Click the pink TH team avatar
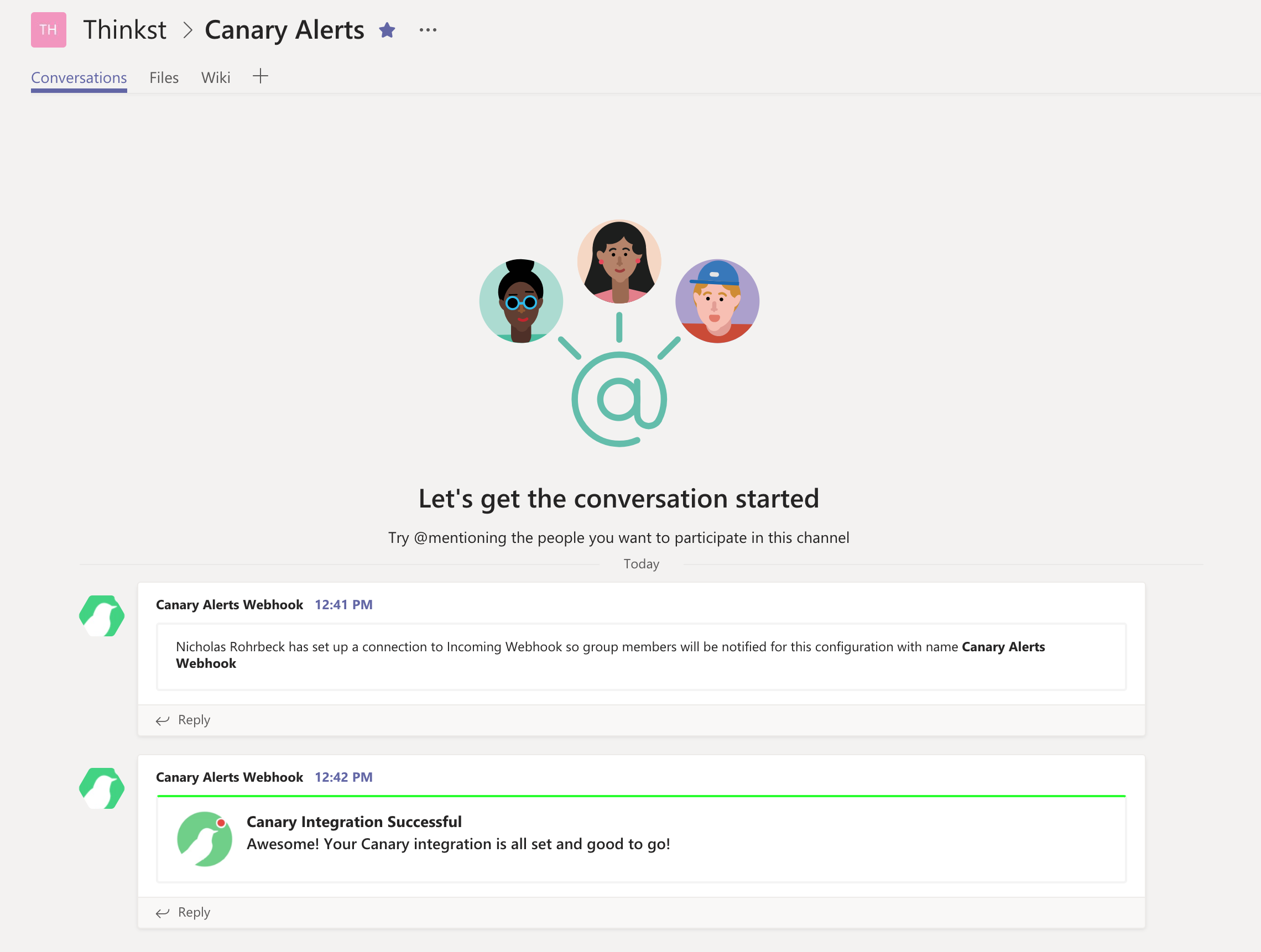Viewport: 1261px width, 952px height. click(49, 30)
